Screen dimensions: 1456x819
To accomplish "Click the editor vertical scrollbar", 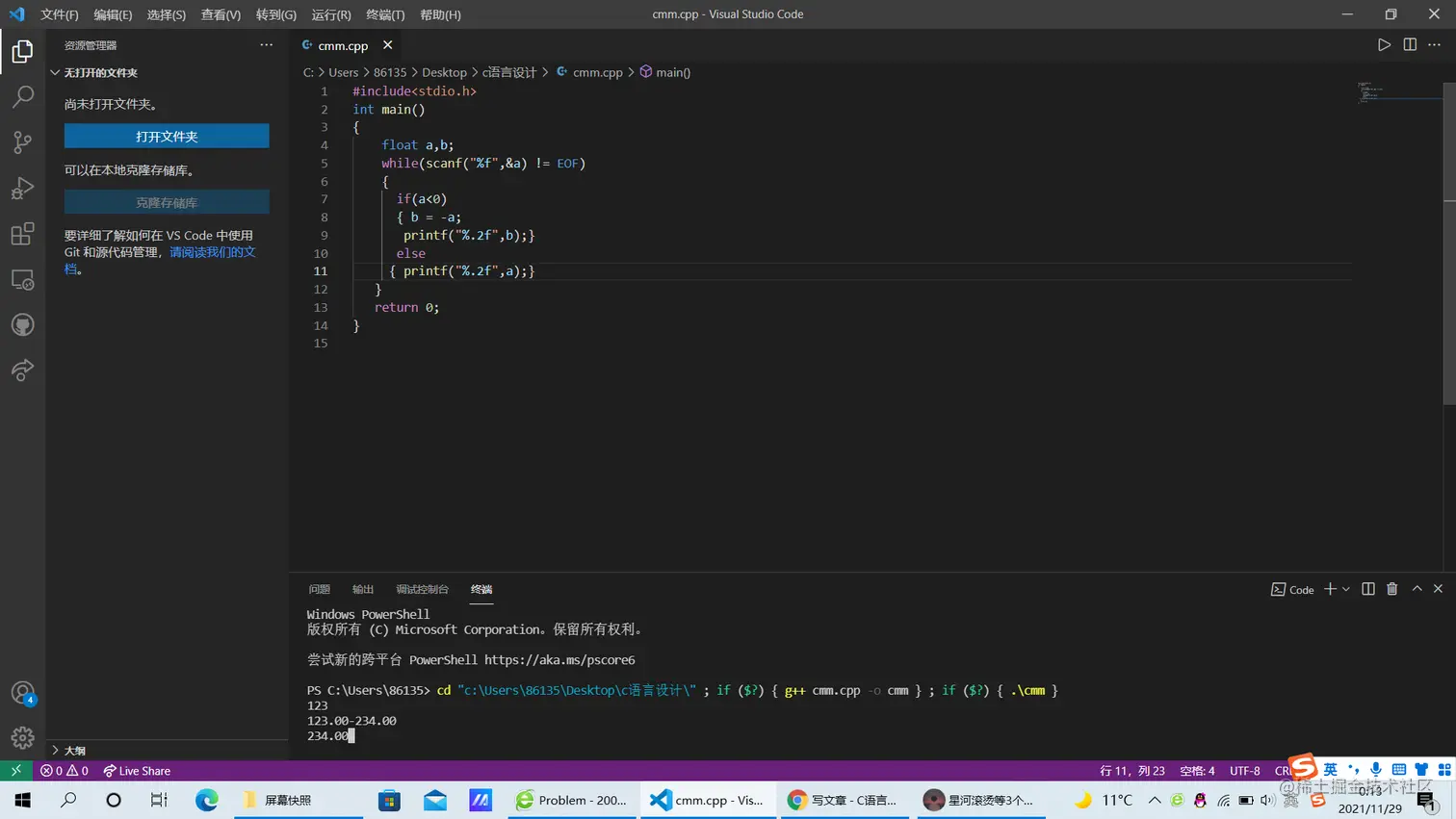I will click(x=1449, y=243).
